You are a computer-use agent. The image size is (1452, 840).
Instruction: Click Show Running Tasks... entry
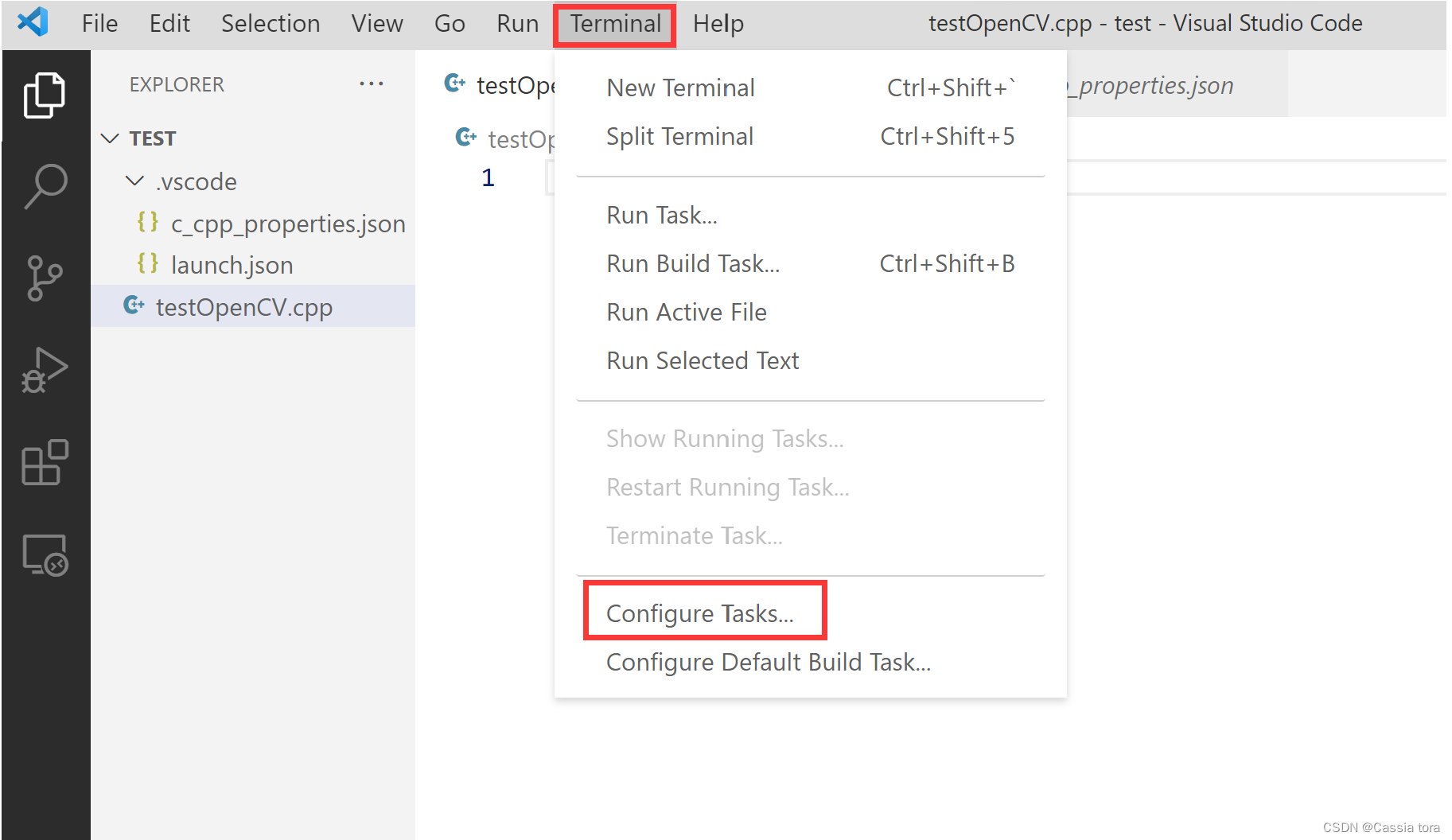click(x=810, y=438)
